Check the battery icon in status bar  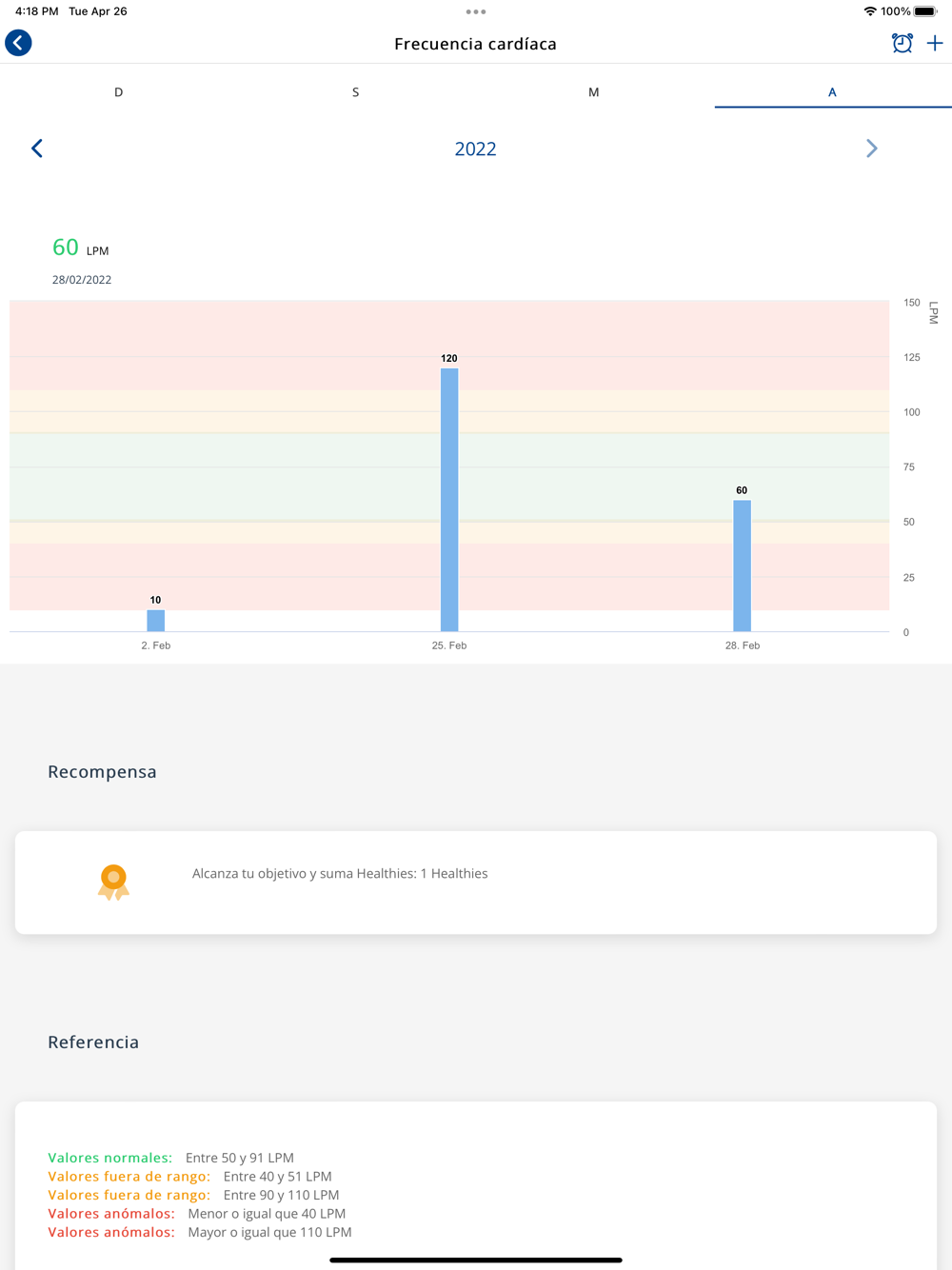tap(926, 11)
